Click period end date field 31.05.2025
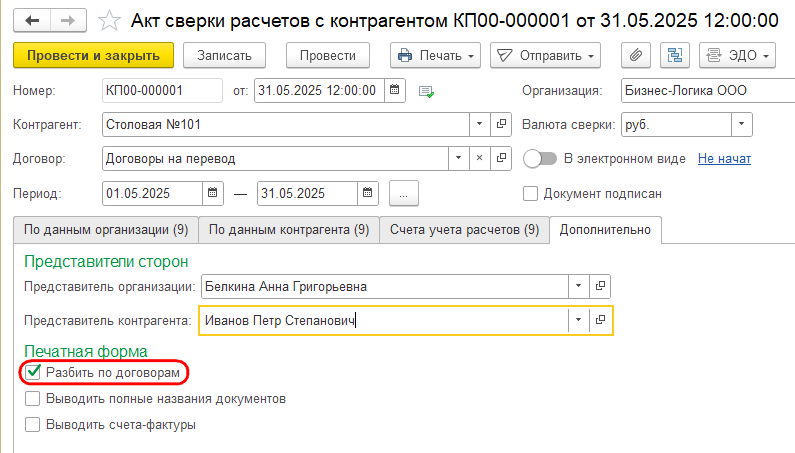Screen dimensions: 795x453 [307, 193]
